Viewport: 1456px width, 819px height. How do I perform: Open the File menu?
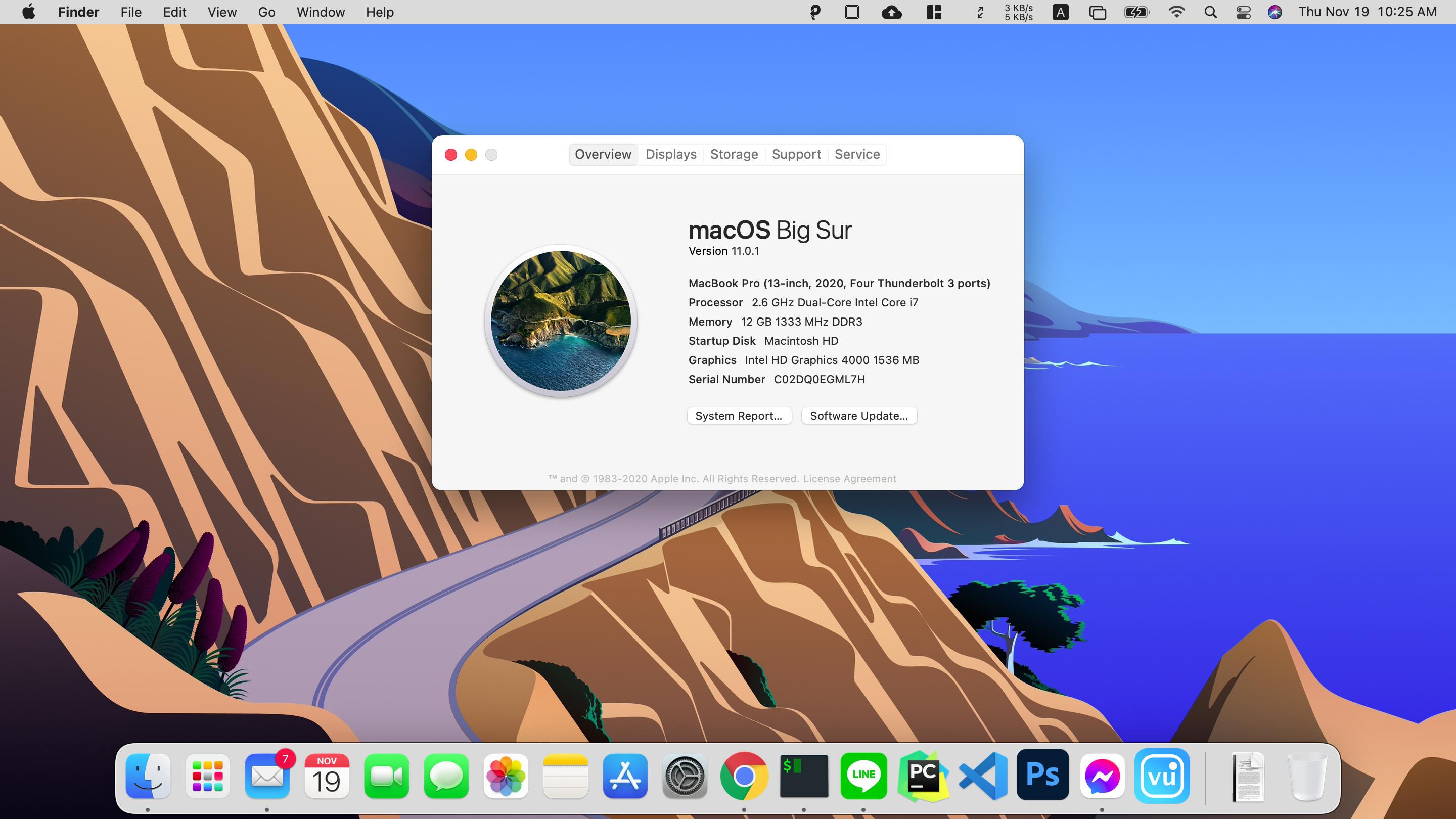click(x=130, y=12)
